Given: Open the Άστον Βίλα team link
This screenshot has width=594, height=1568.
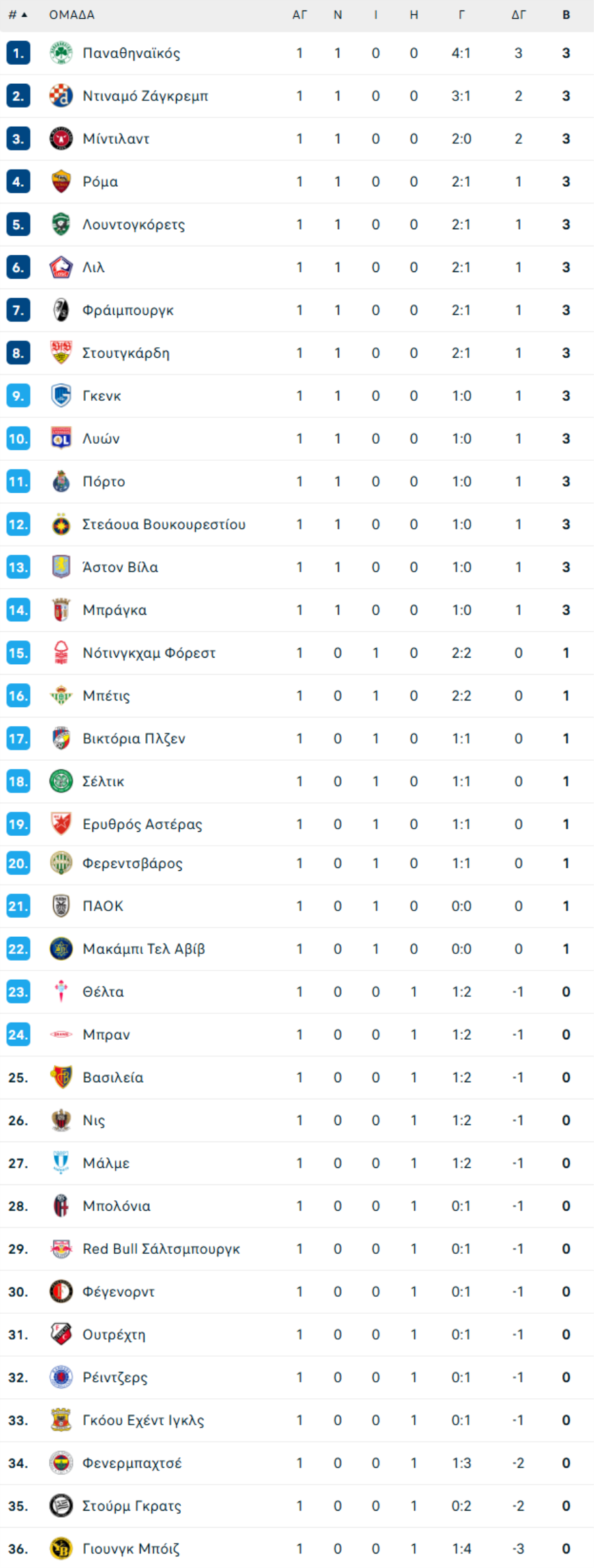Looking at the screenshot, I should 120,567.
